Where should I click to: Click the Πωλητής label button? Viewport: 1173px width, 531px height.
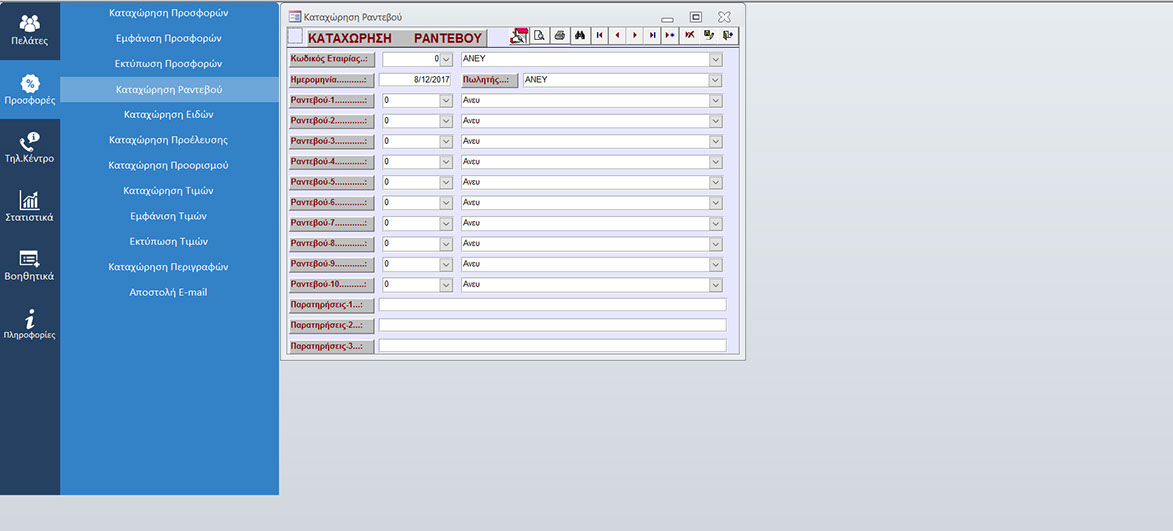[x=489, y=80]
